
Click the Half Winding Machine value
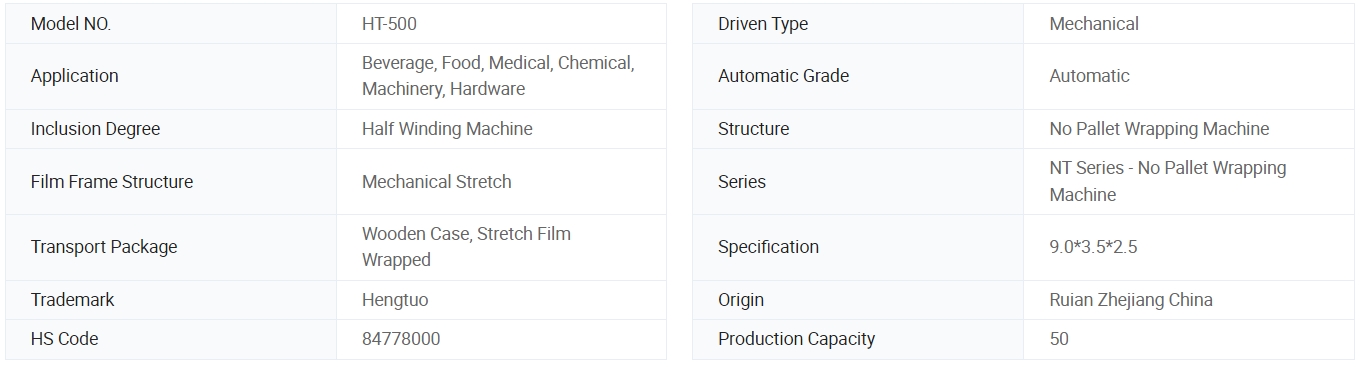coord(447,129)
